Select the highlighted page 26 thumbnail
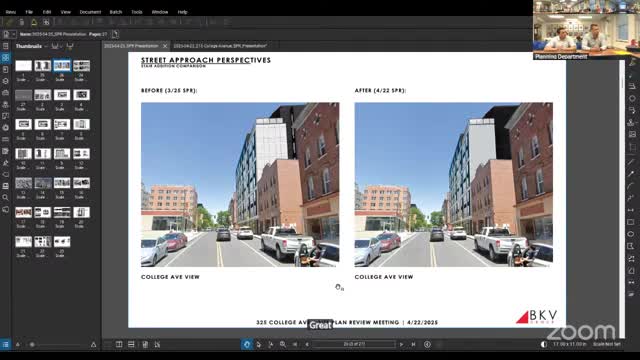This screenshot has width=640, height=360. (62, 65)
